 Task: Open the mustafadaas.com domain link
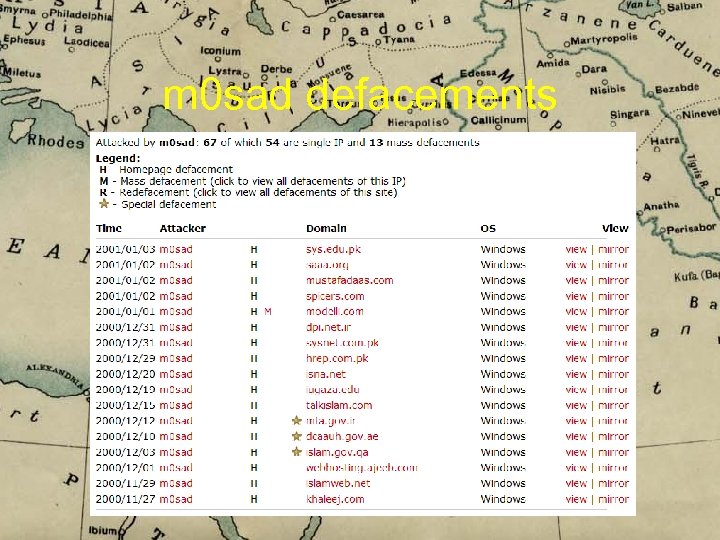click(349, 280)
